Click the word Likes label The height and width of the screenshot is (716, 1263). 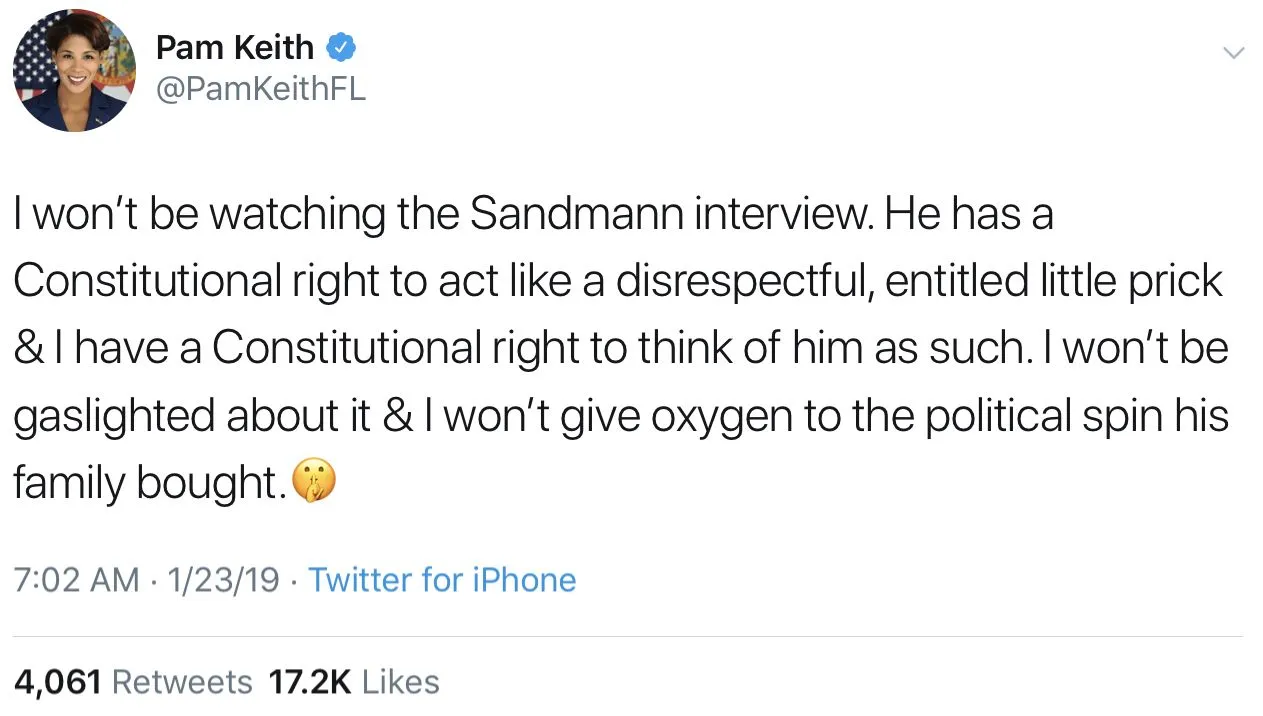[x=400, y=682]
